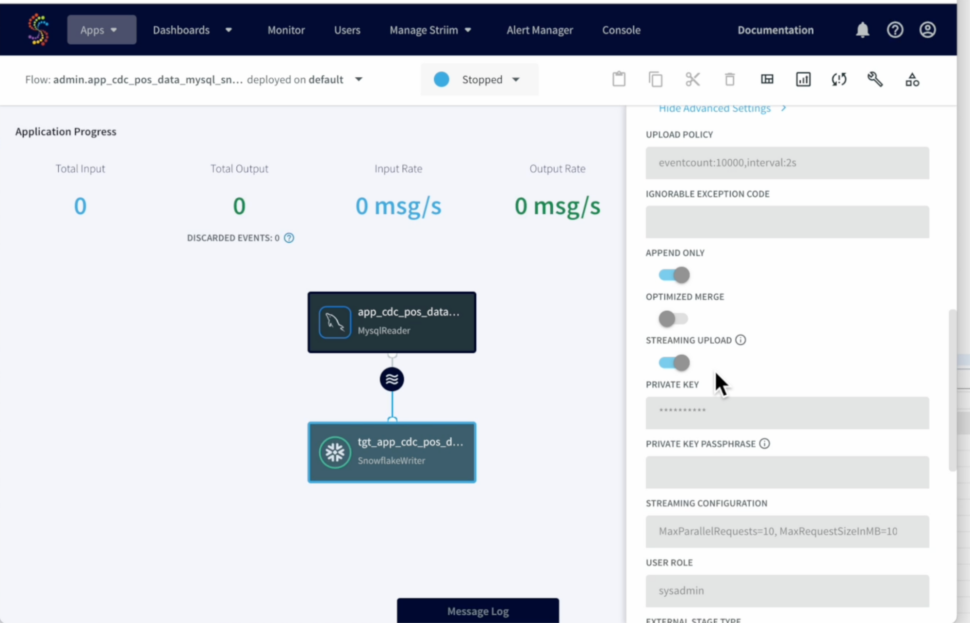Disable the Append Only toggle
Viewport: 970px width, 623px height.
pyautogui.click(x=674, y=275)
